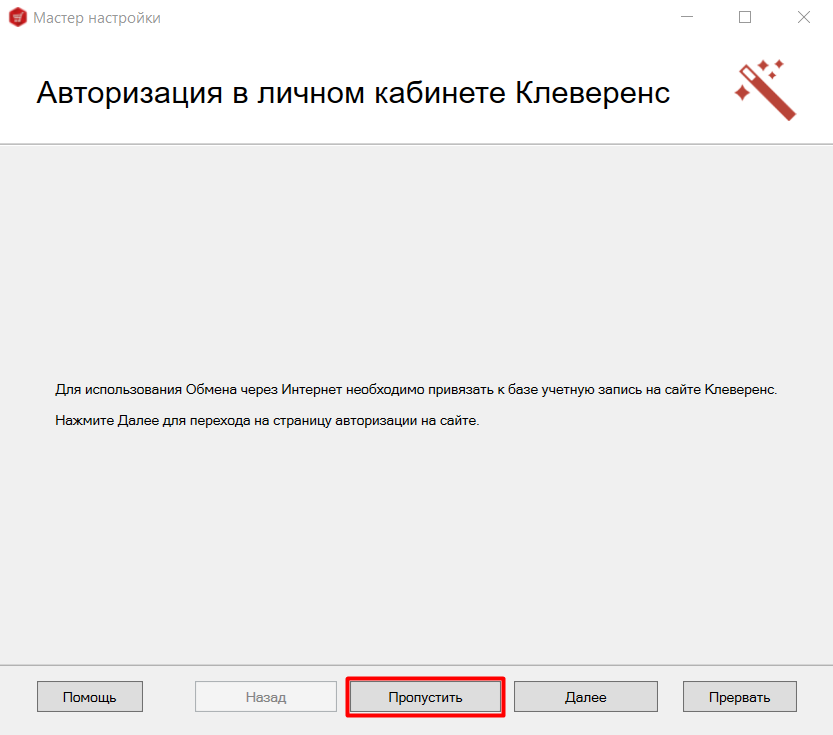Close the Мастер настройки window
Image resolution: width=833 pixels, height=735 pixels.
point(804,17)
